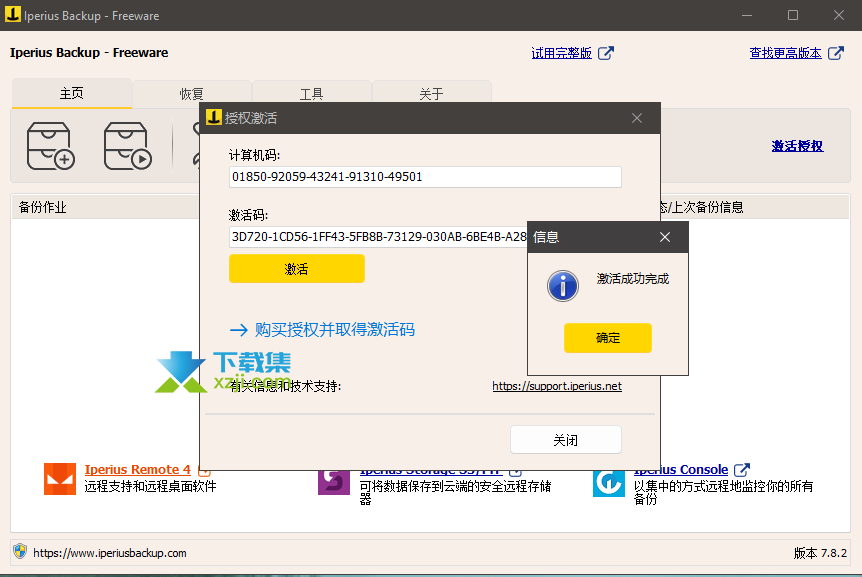Click the 激活成功完成 message text
862x577 pixels.
coord(633,279)
